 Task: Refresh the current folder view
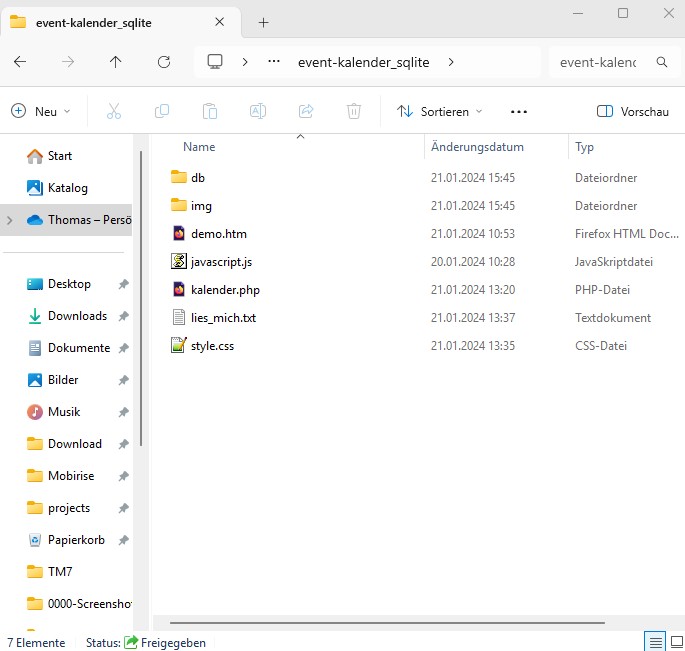[164, 62]
